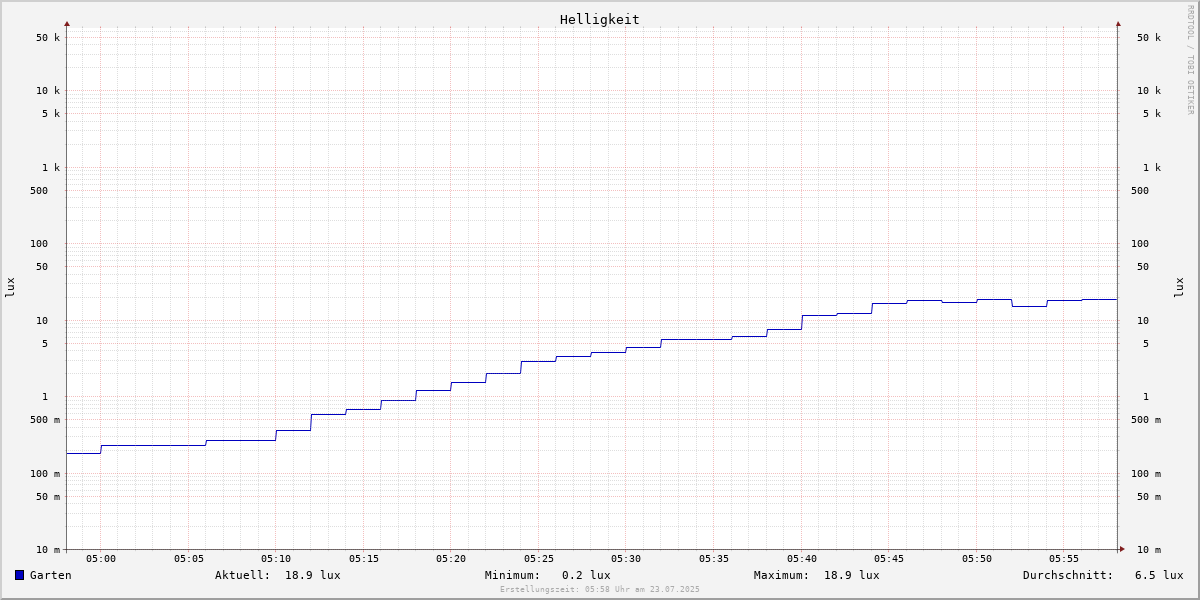The image size is (1200, 600).
Task: Click the 05:40 time axis label
Action: tap(802, 559)
